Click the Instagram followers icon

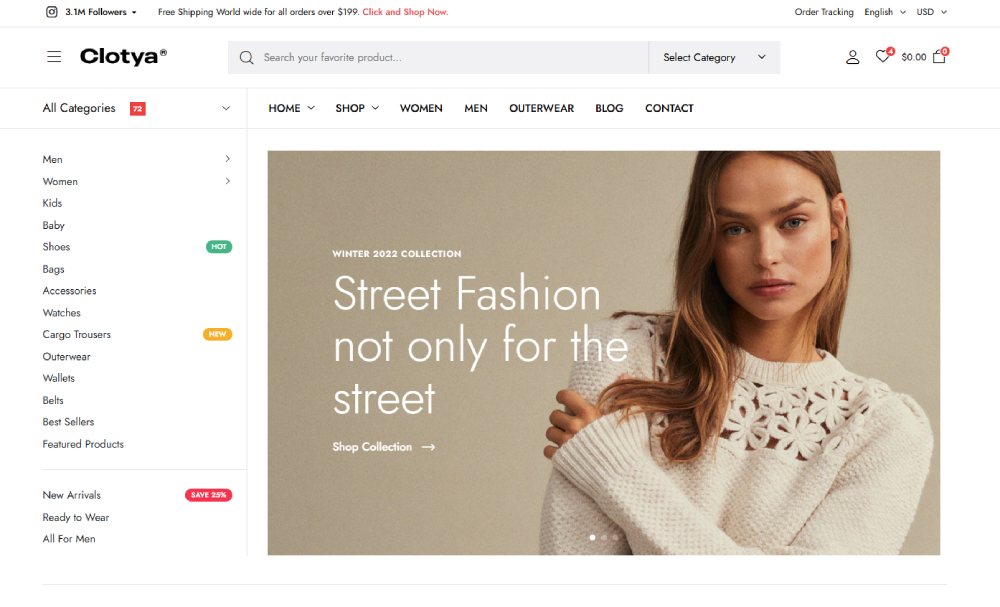pyautogui.click(x=52, y=12)
